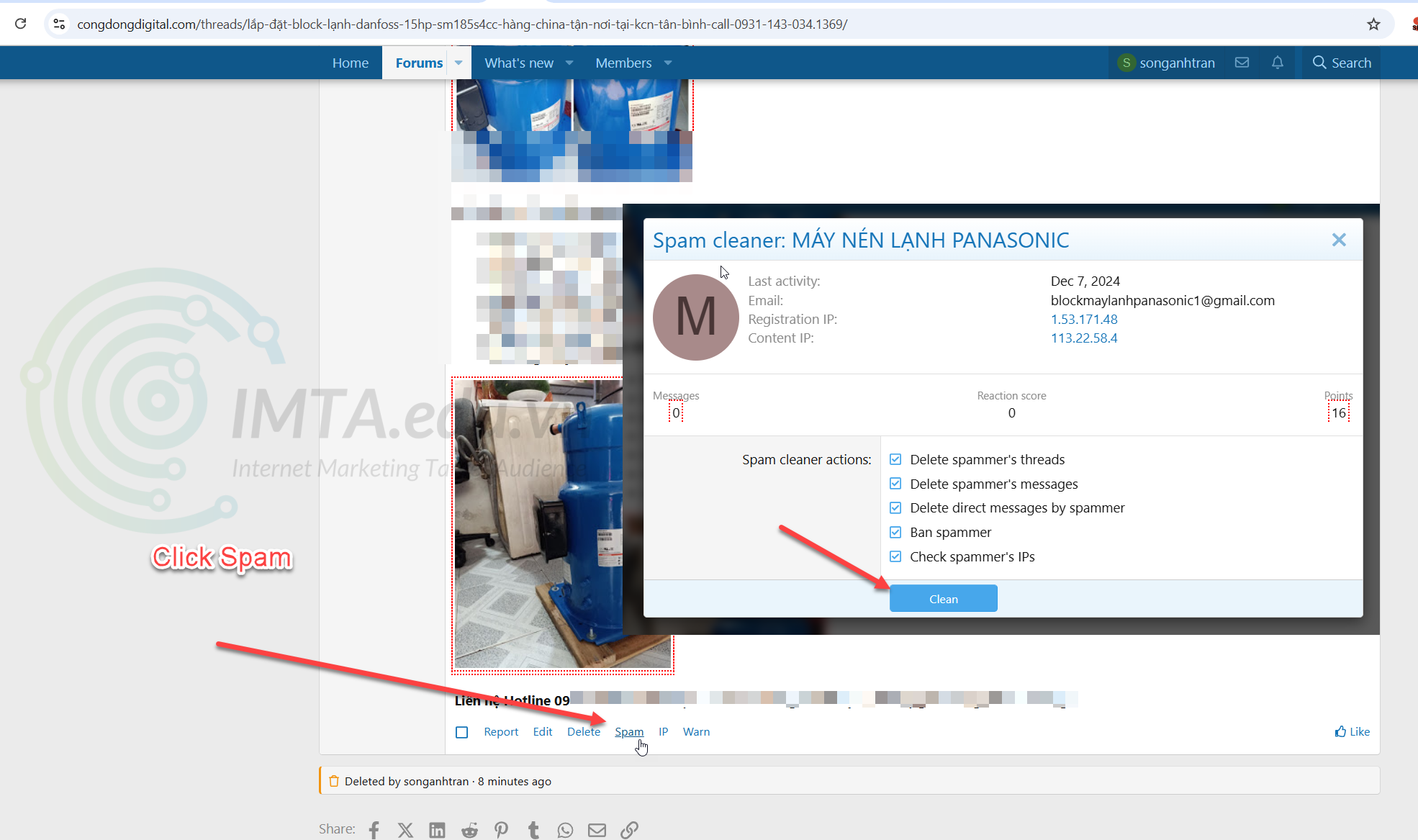Viewport: 1418px width, 840px height.
Task: Click the IP link for spammer
Action: (662, 732)
